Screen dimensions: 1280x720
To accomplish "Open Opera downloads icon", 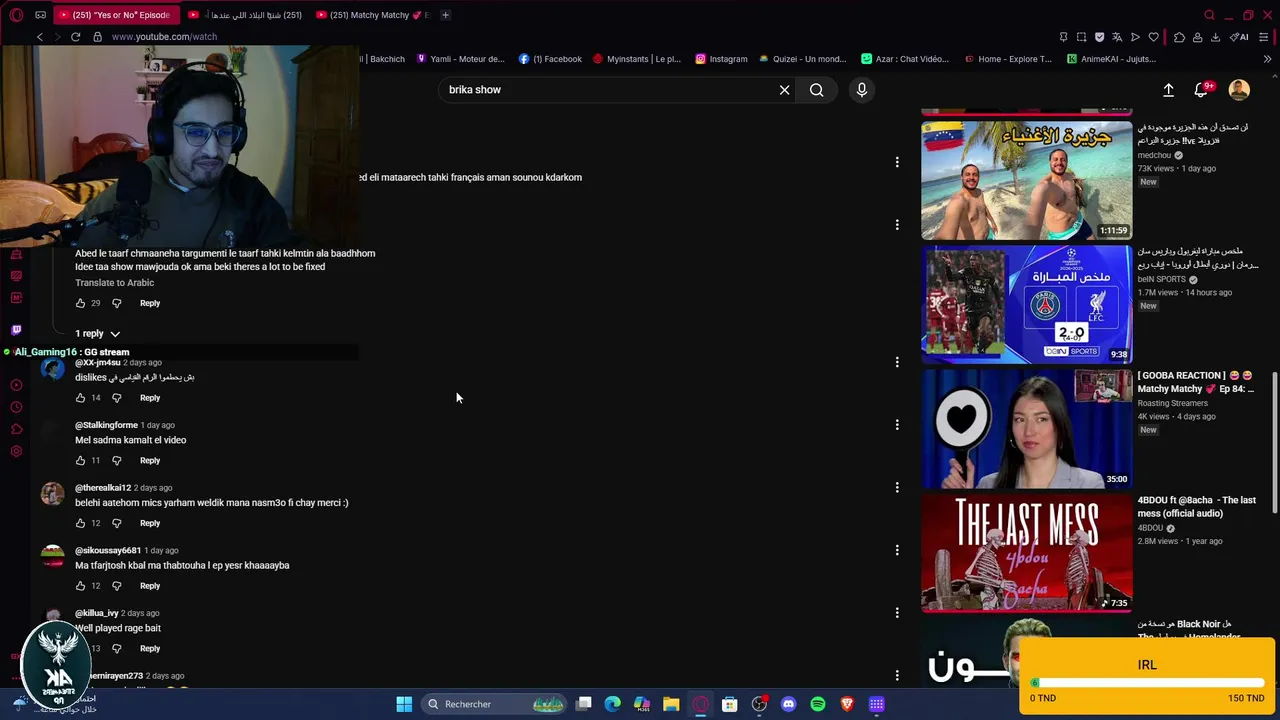I will (1215, 37).
